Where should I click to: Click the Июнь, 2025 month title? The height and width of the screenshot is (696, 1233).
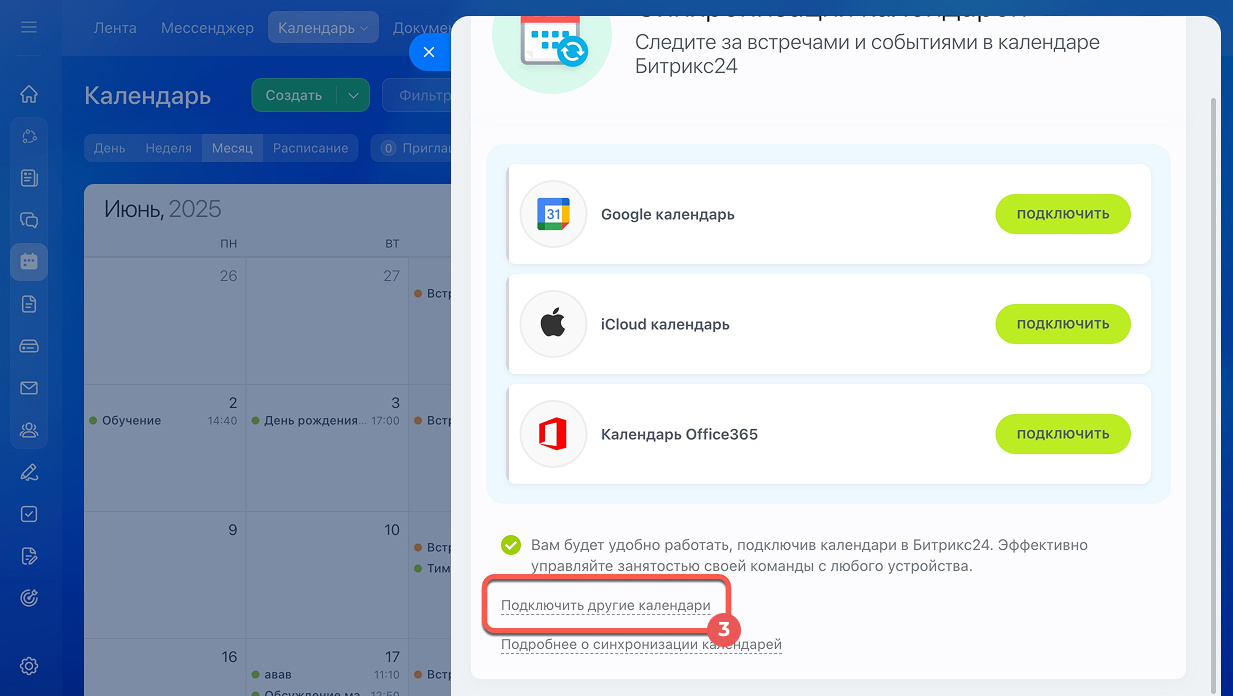163,209
